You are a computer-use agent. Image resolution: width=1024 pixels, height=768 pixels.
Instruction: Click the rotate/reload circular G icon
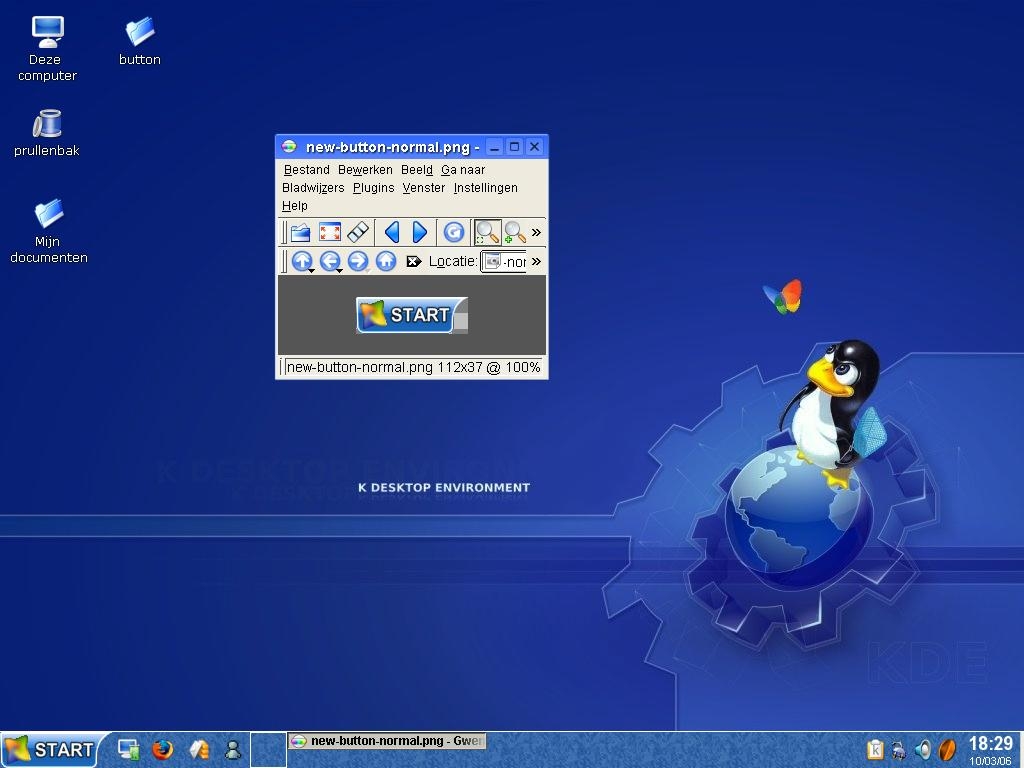[x=454, y=232]
